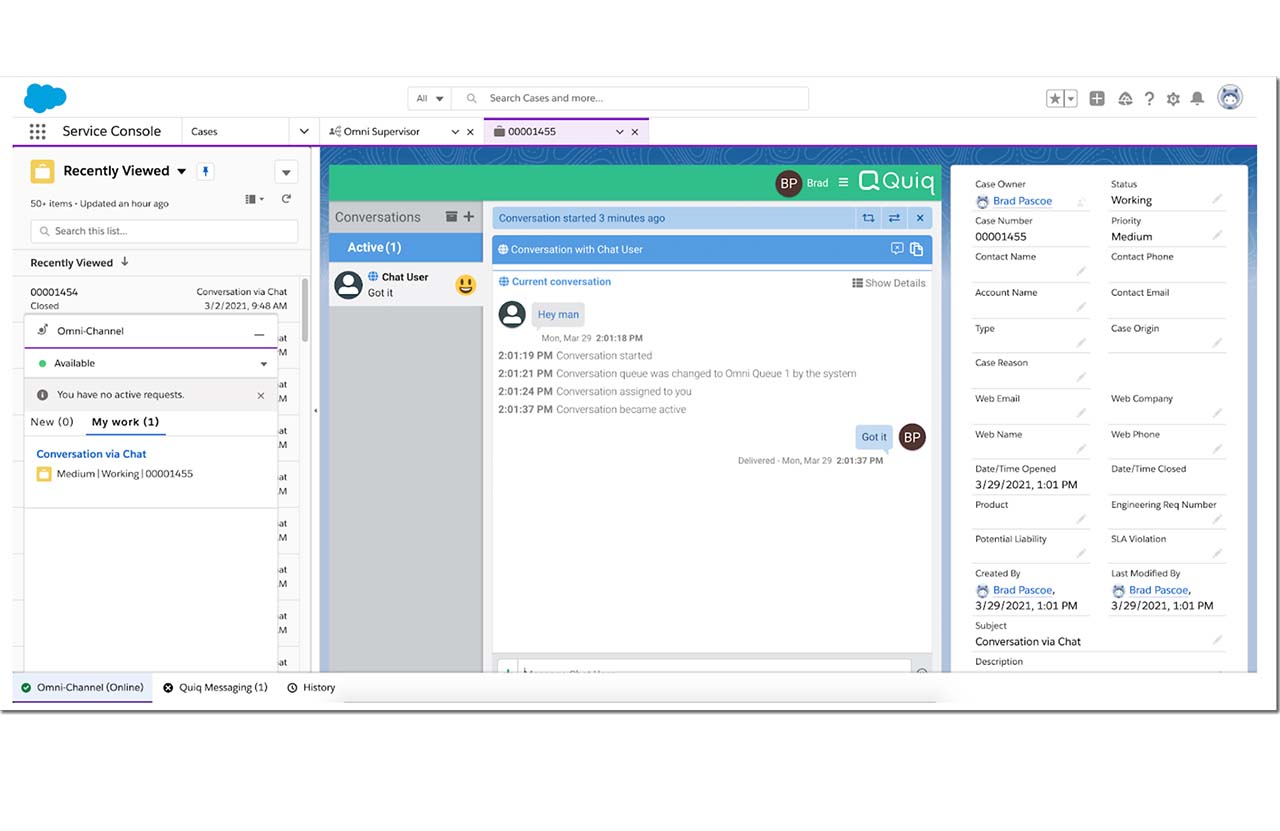Open list view controls dropdown button
The image size is (1280, 831).
pyautogui.click(x=286, y=172)
